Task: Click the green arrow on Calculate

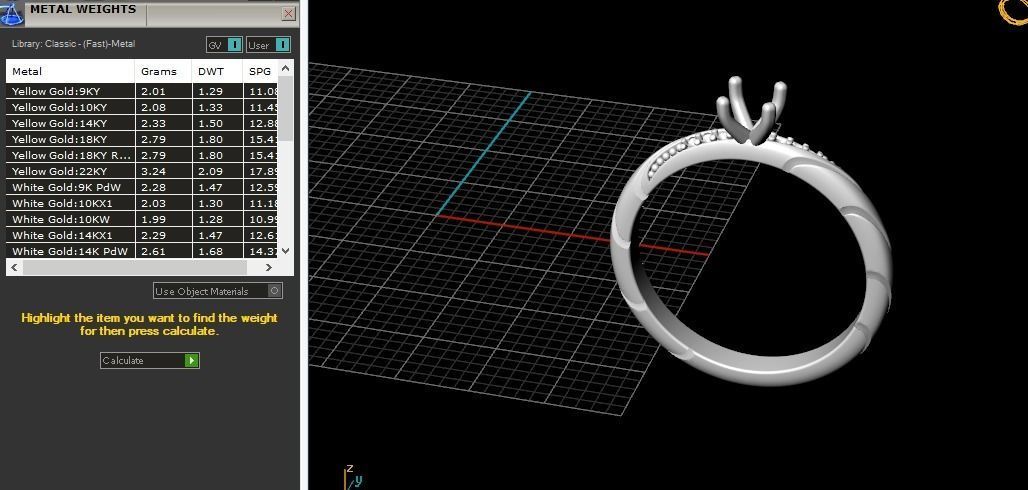Action: tap(191, 360)
